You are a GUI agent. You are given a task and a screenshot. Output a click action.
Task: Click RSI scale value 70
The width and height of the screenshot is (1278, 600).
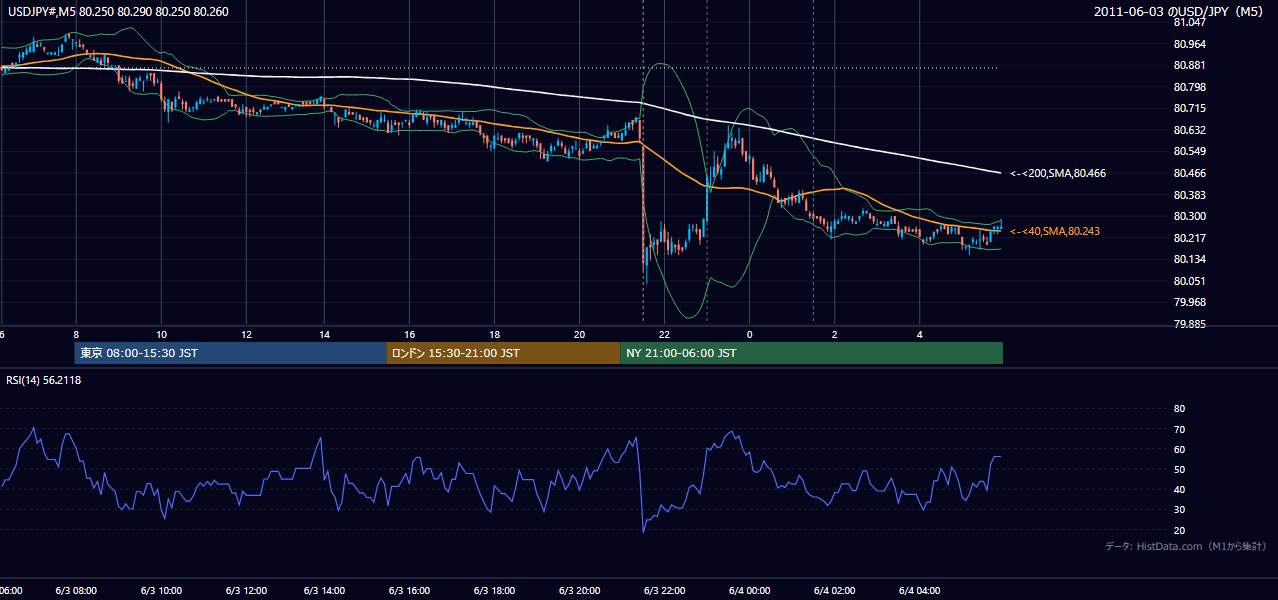(1179, 429)
